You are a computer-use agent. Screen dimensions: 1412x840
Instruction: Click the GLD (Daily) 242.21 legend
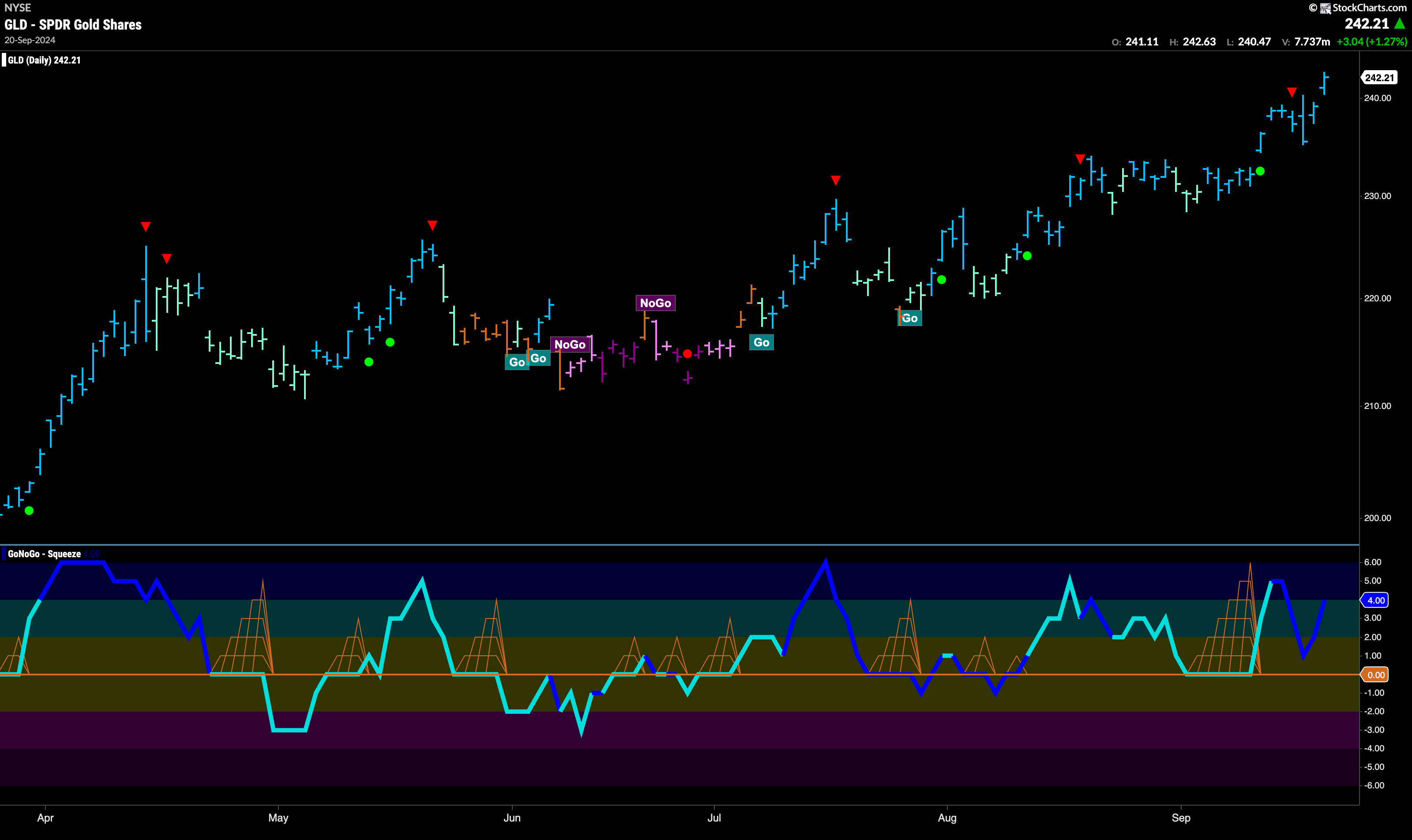pos(44,60)
